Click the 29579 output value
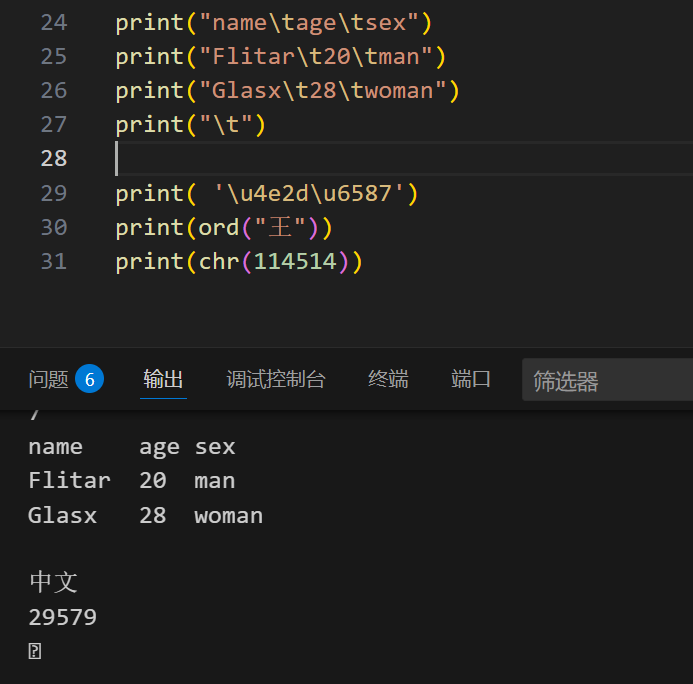This screenshot has width=693, height=684. pyautogui.click(x=62, y=617)
